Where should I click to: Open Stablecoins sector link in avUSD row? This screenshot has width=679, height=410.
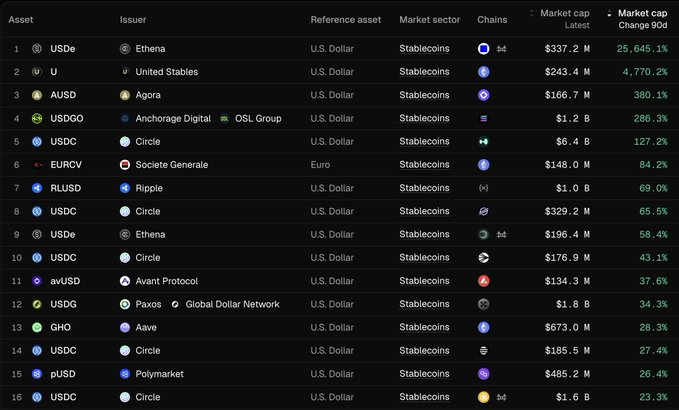[x=424, y=281]
